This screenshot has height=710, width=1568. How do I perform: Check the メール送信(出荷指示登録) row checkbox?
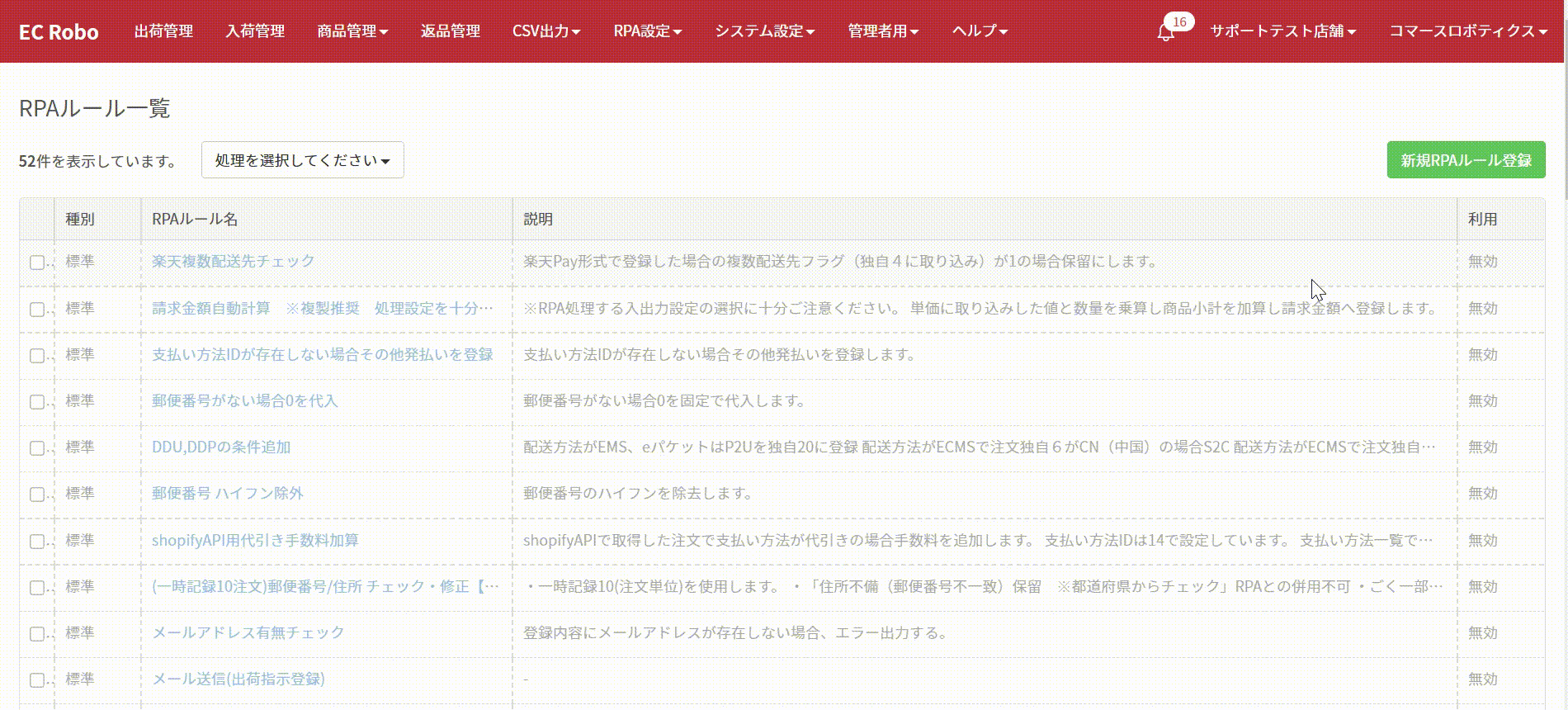(37, 680)
